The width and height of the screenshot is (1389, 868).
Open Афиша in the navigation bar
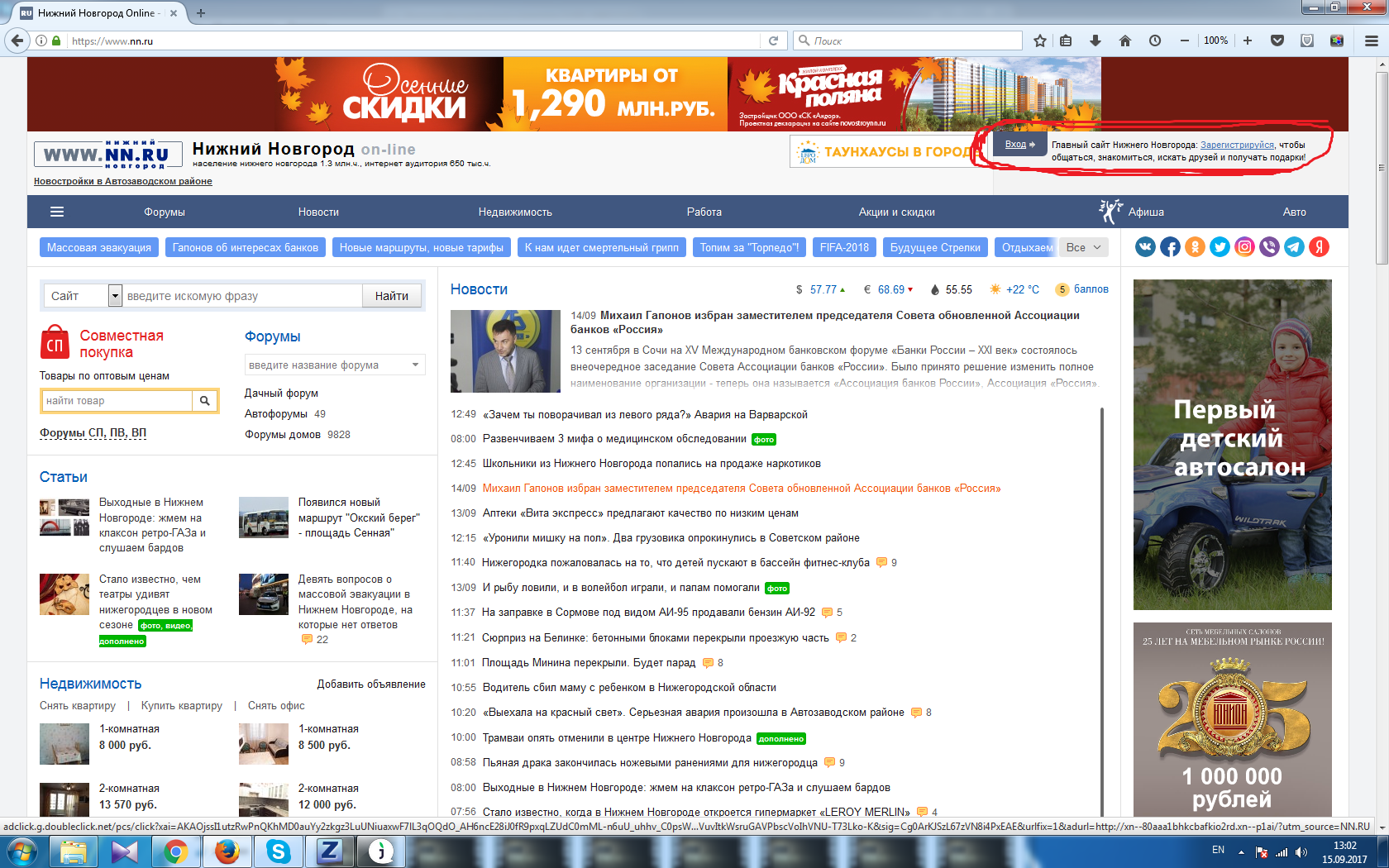pyautogui.click(x=1146, y=212)
